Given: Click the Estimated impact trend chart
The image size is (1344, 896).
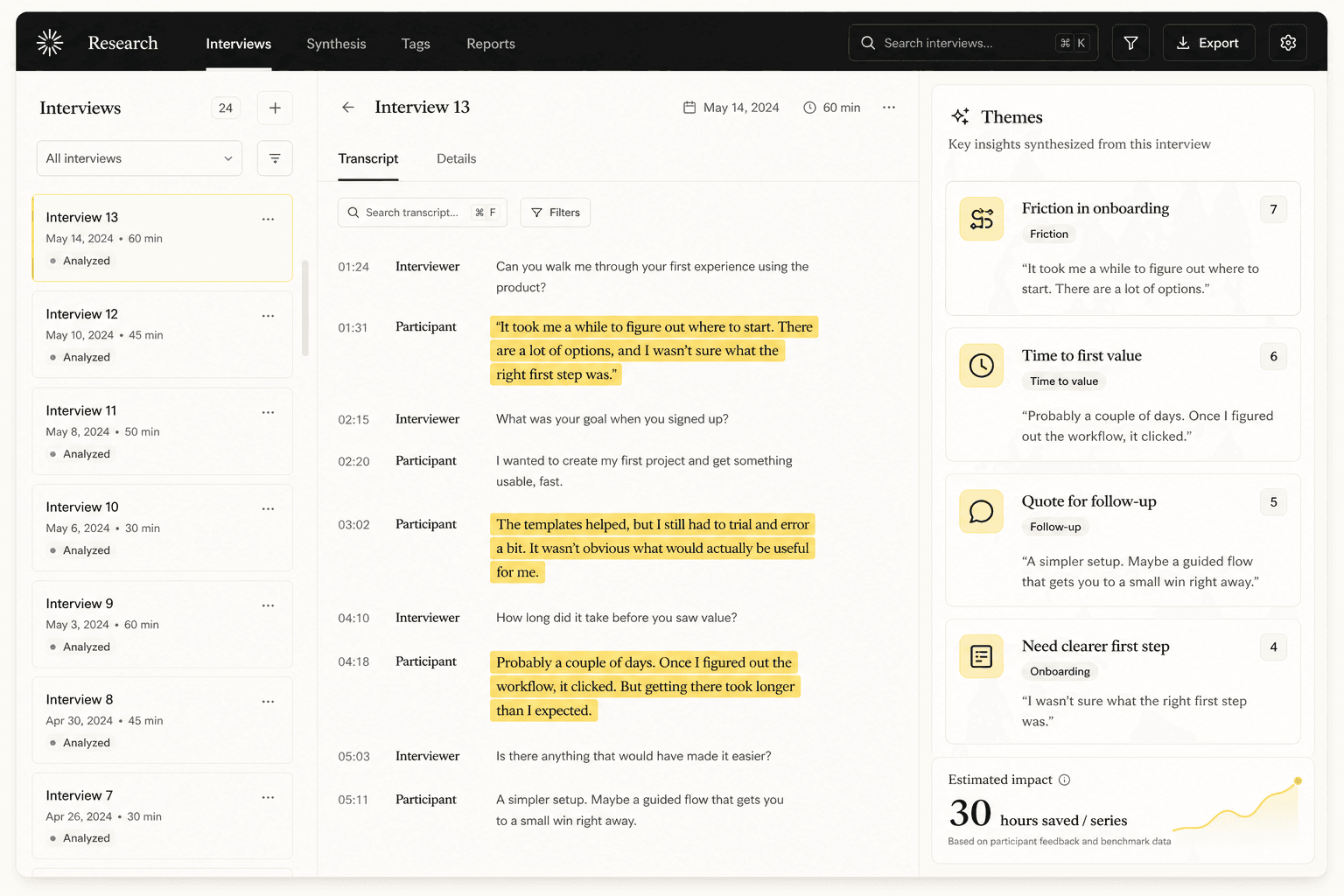Looking at the screenshot, I should click(1237, 805).
